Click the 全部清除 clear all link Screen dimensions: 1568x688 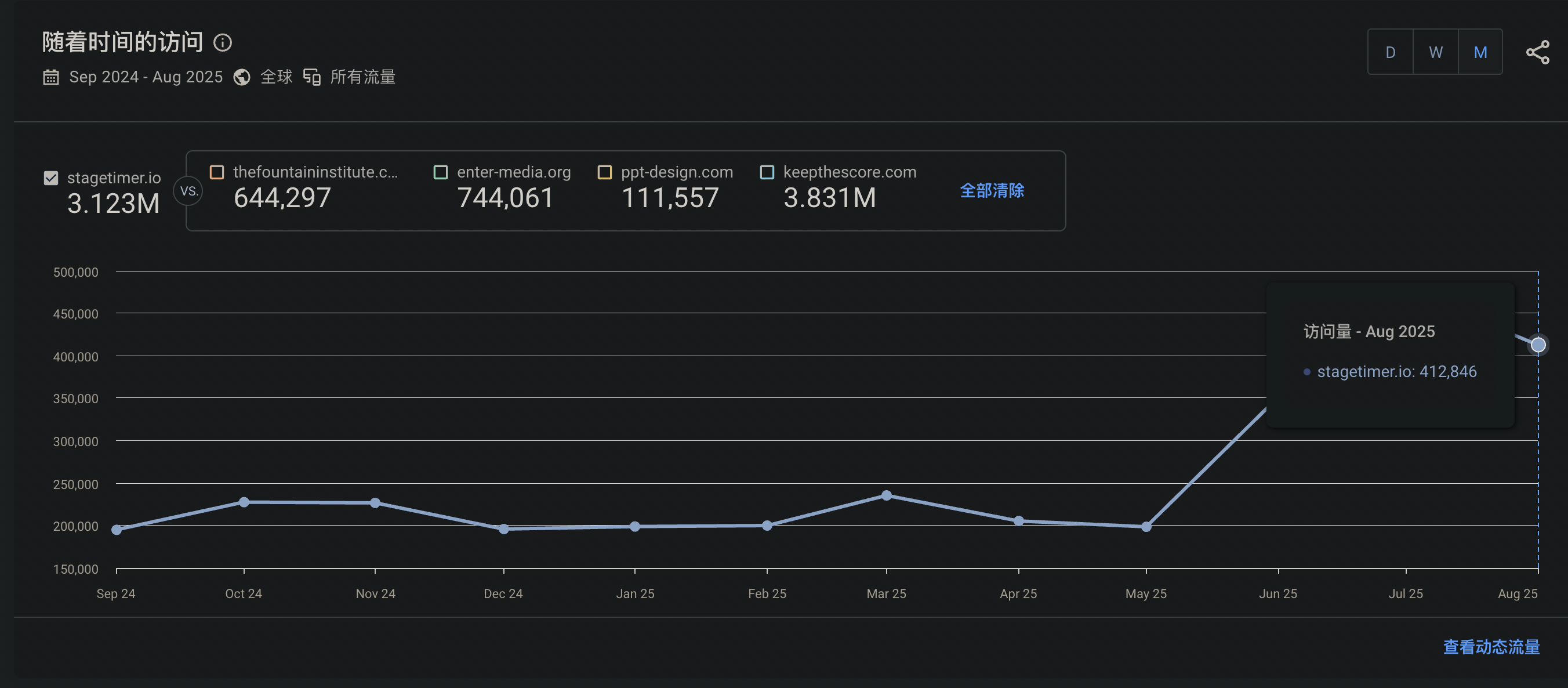992,191
